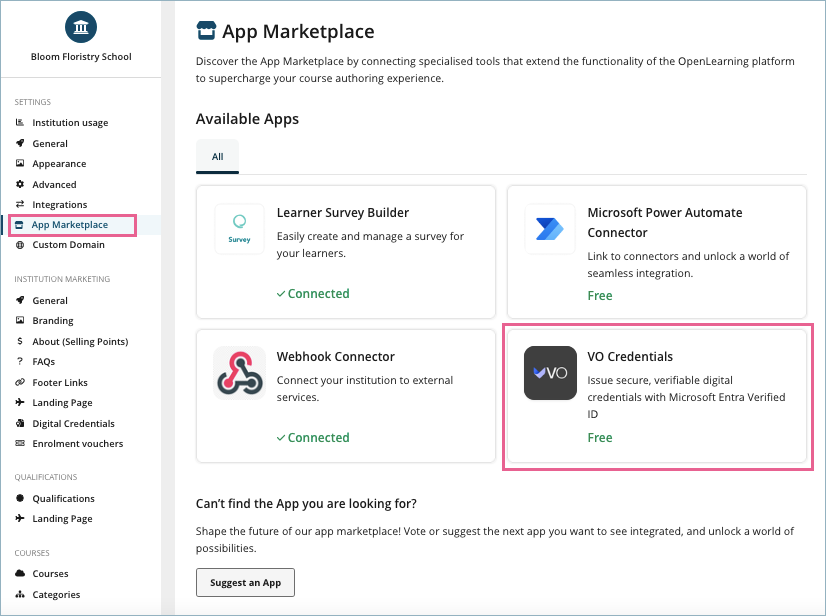This screenshot has height=616, width=826.
Task: Click the rocket icon for General under Institution Marketing
Action: coord(20,300)
